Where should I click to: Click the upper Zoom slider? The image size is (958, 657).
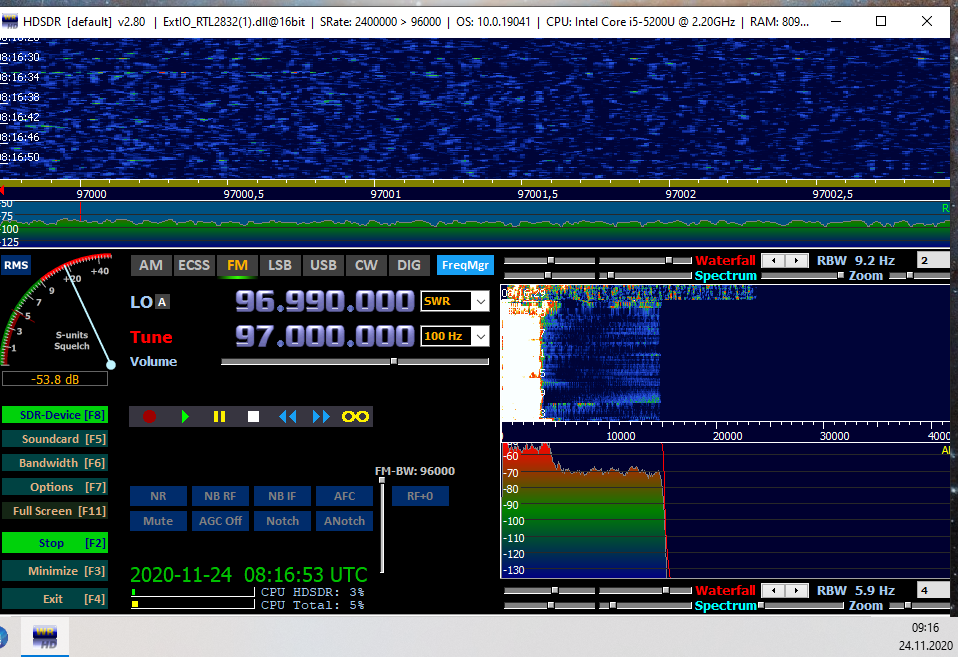(x=918, y=276)
